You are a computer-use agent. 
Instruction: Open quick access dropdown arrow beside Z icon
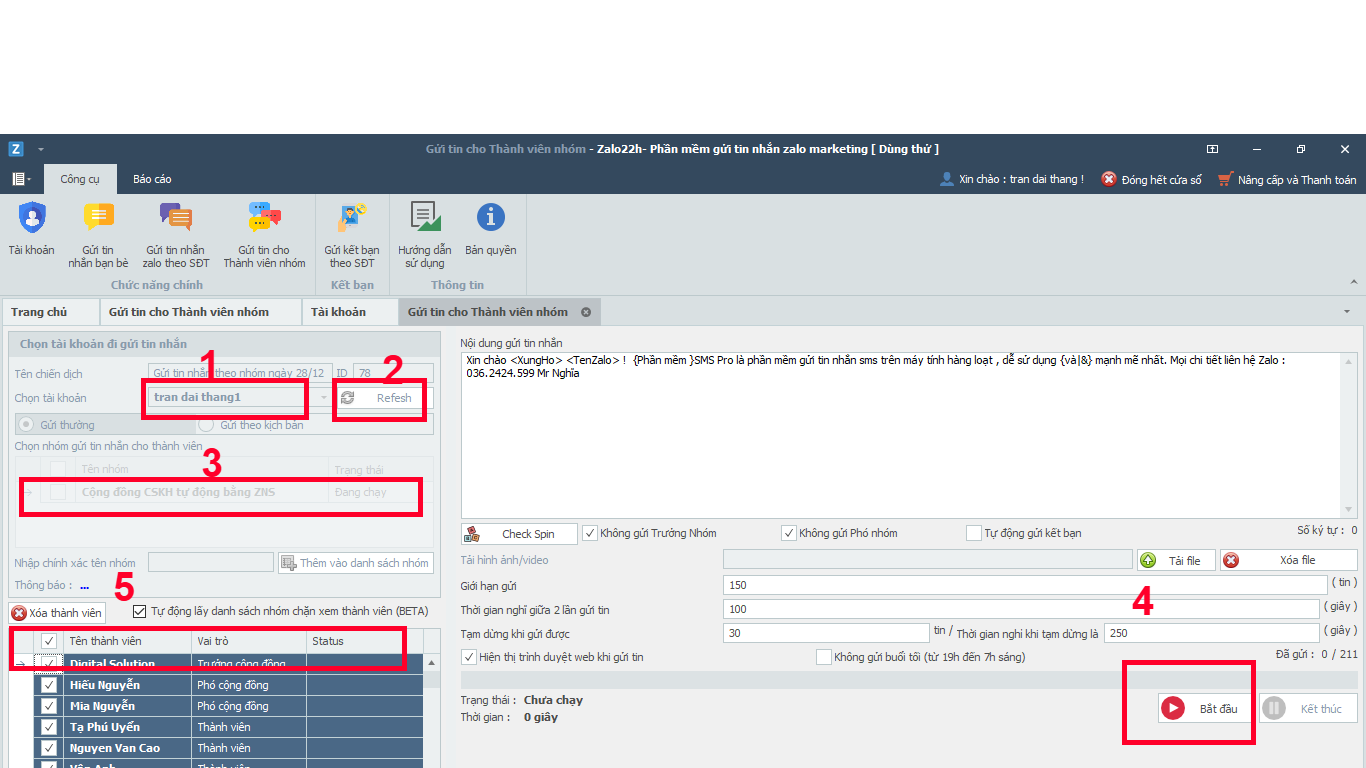tap(41, 149)
